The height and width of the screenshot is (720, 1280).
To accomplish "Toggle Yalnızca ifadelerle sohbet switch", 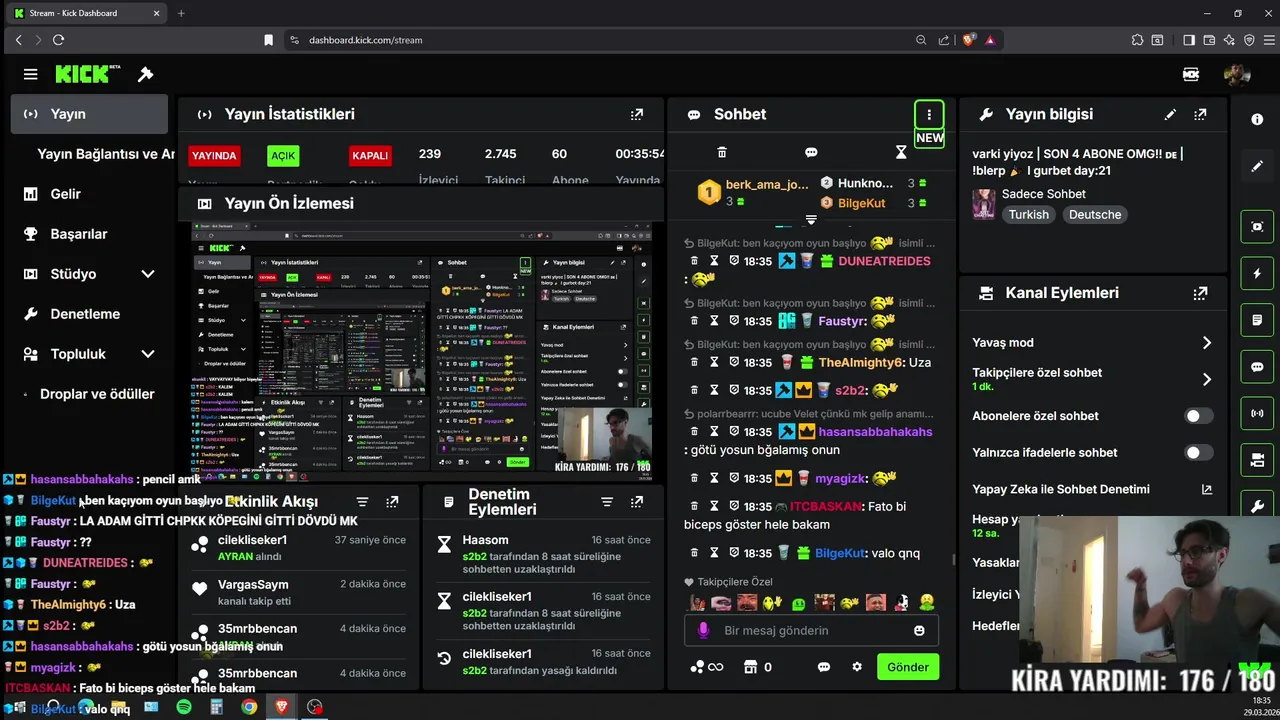I will [1199, 453].
